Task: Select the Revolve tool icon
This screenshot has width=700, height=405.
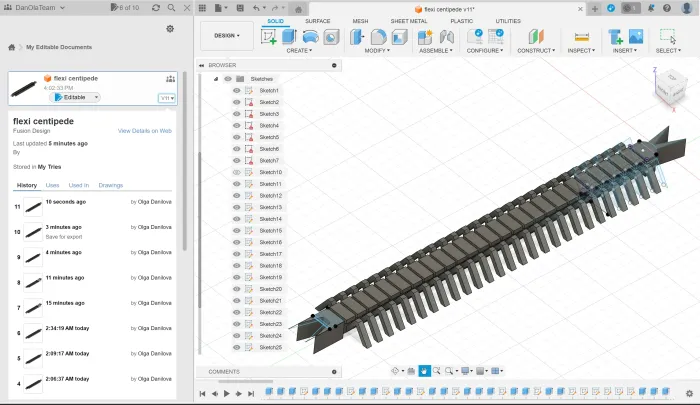Action: (310, 37)
